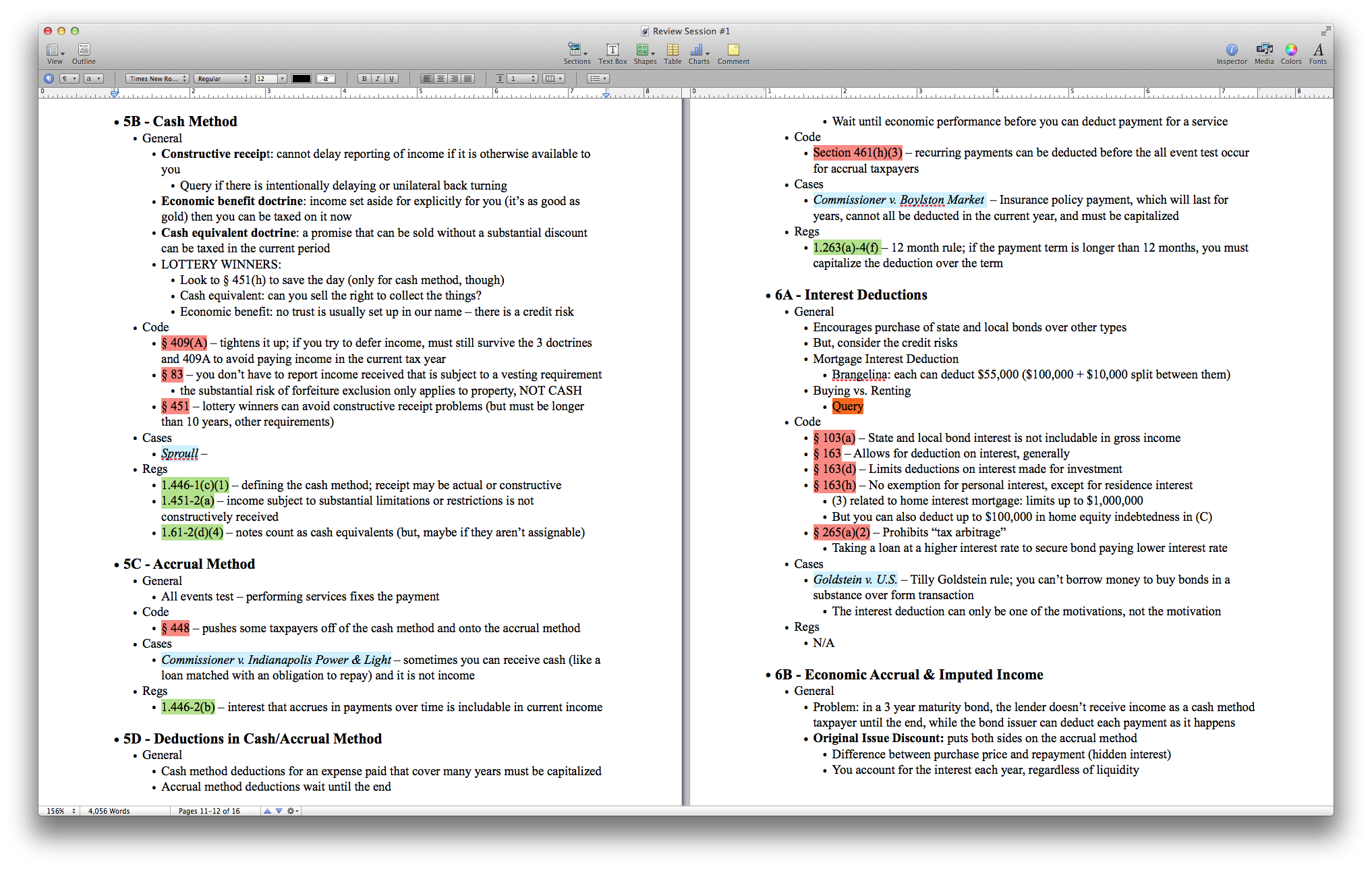Click the § 448 highlighted code

pyautogui.click(x=175, y=628)
